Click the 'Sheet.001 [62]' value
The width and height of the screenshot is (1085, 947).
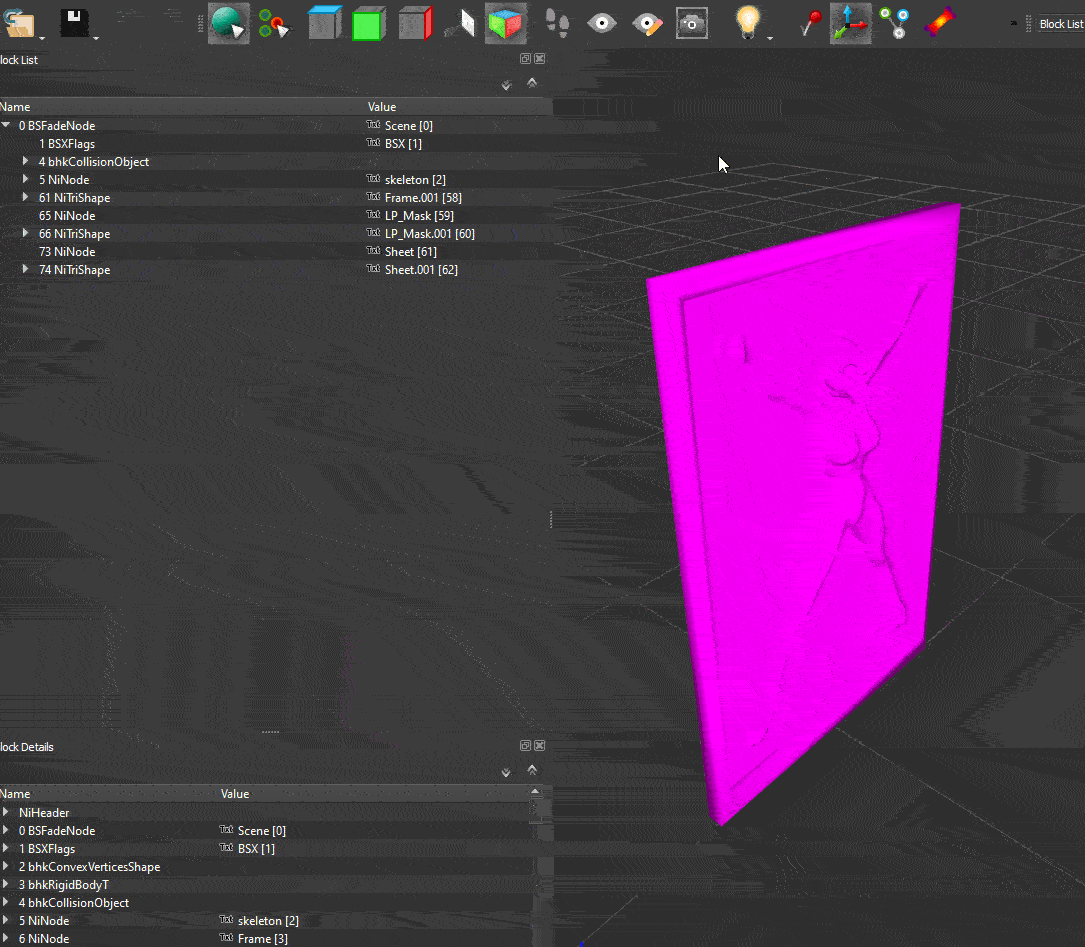[421, 270]
